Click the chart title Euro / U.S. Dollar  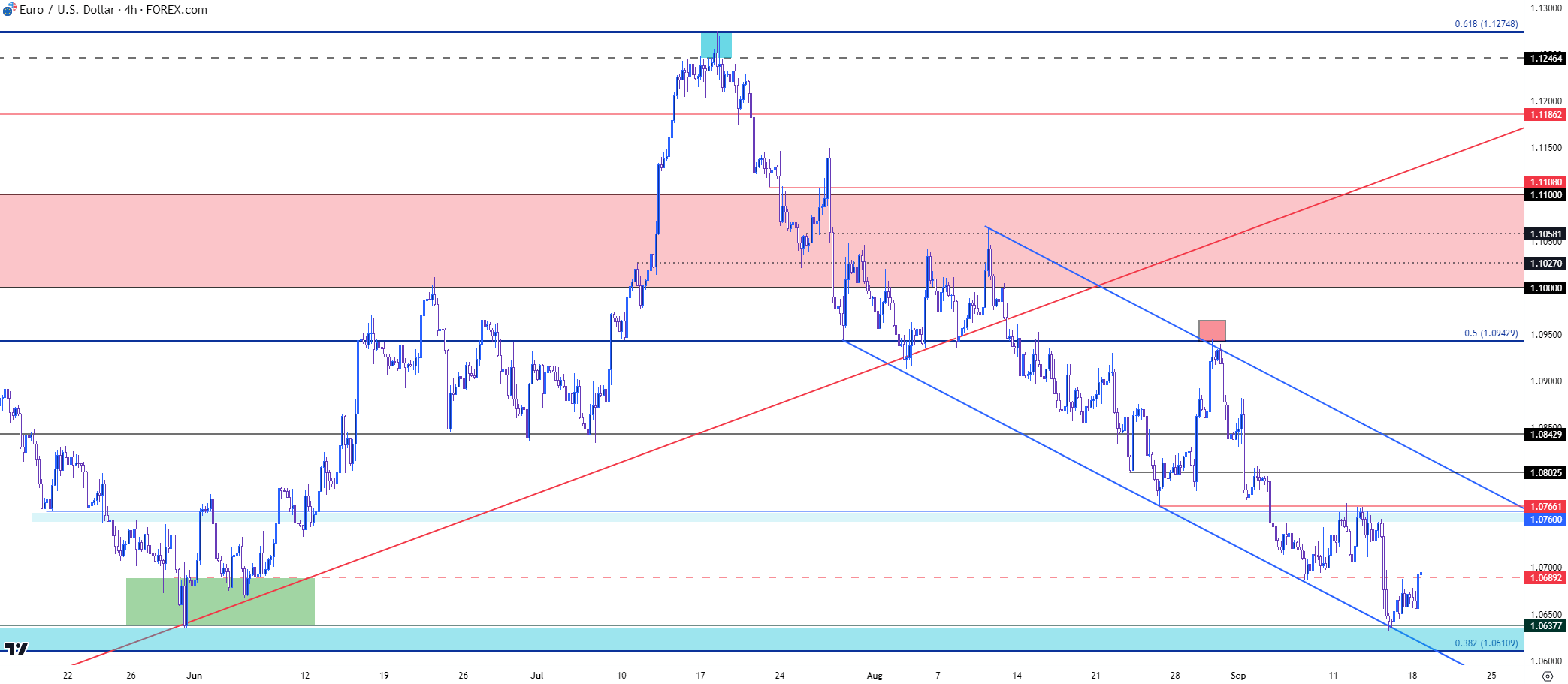pos(67,10)
